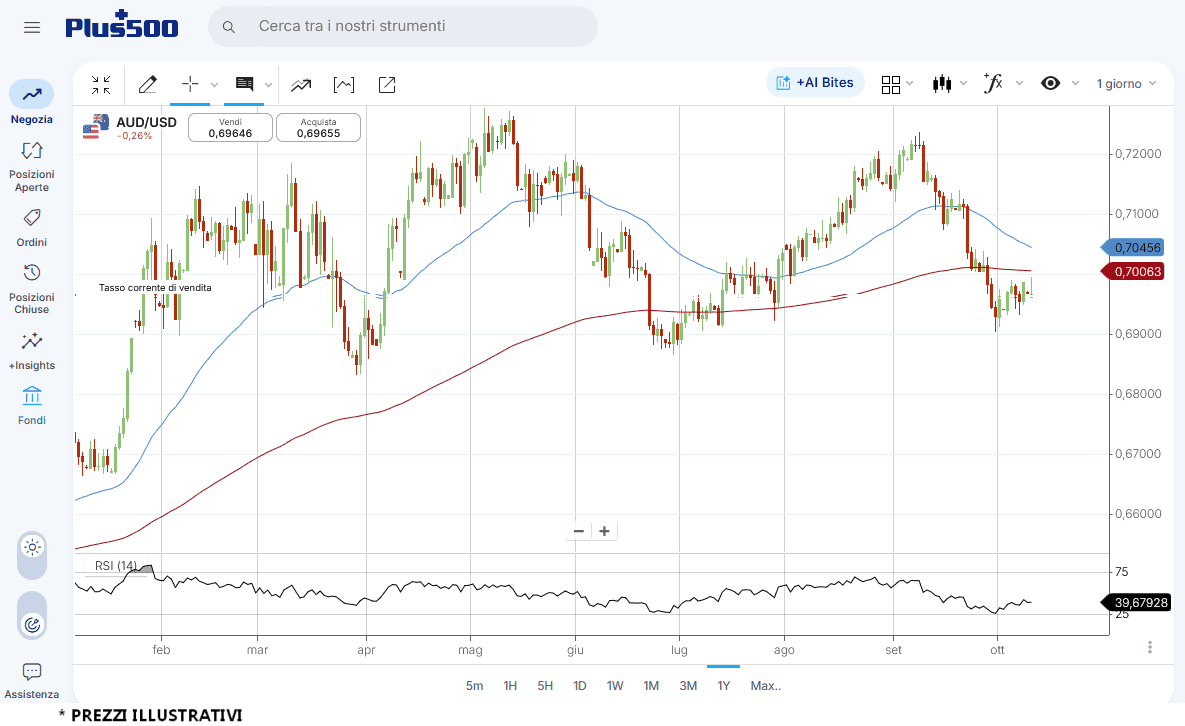The height and width of the screenshot is (726, 1185).
Task: Click the Vendi 0,69646 sell button
Action: click(231, 128)
